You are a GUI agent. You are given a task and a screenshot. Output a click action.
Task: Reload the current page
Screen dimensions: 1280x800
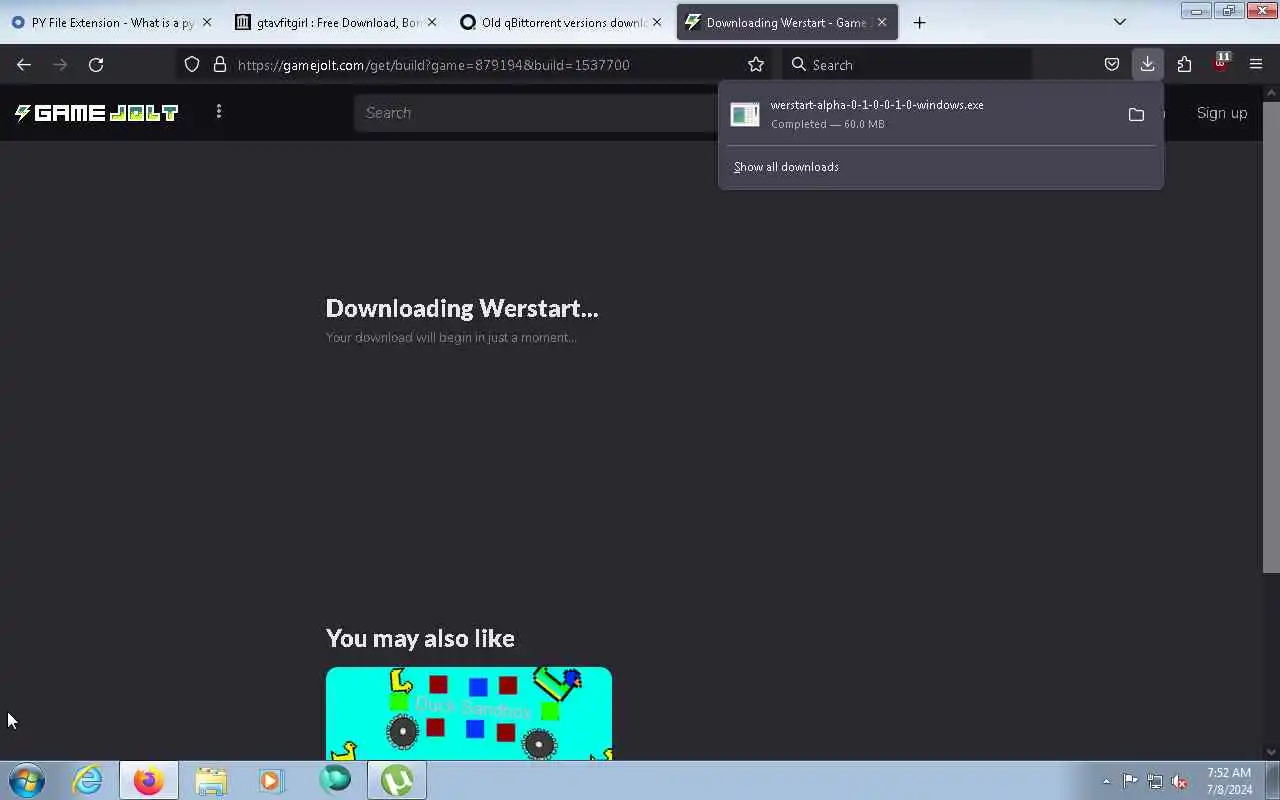[x=96, y=65]
